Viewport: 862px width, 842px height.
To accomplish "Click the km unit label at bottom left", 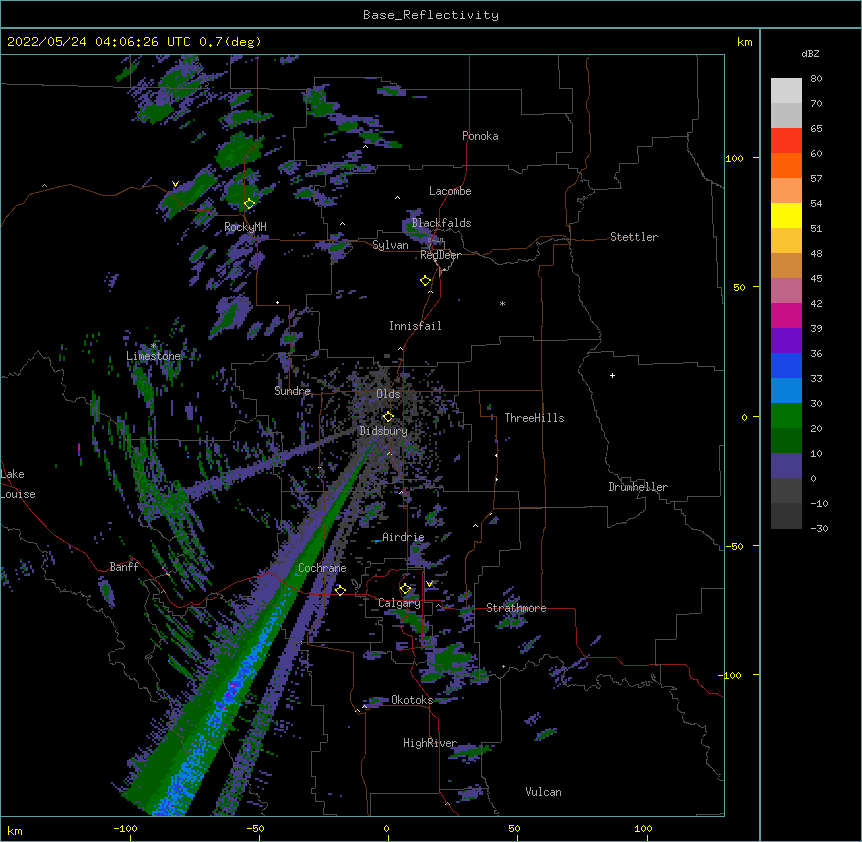I will 15,830.
